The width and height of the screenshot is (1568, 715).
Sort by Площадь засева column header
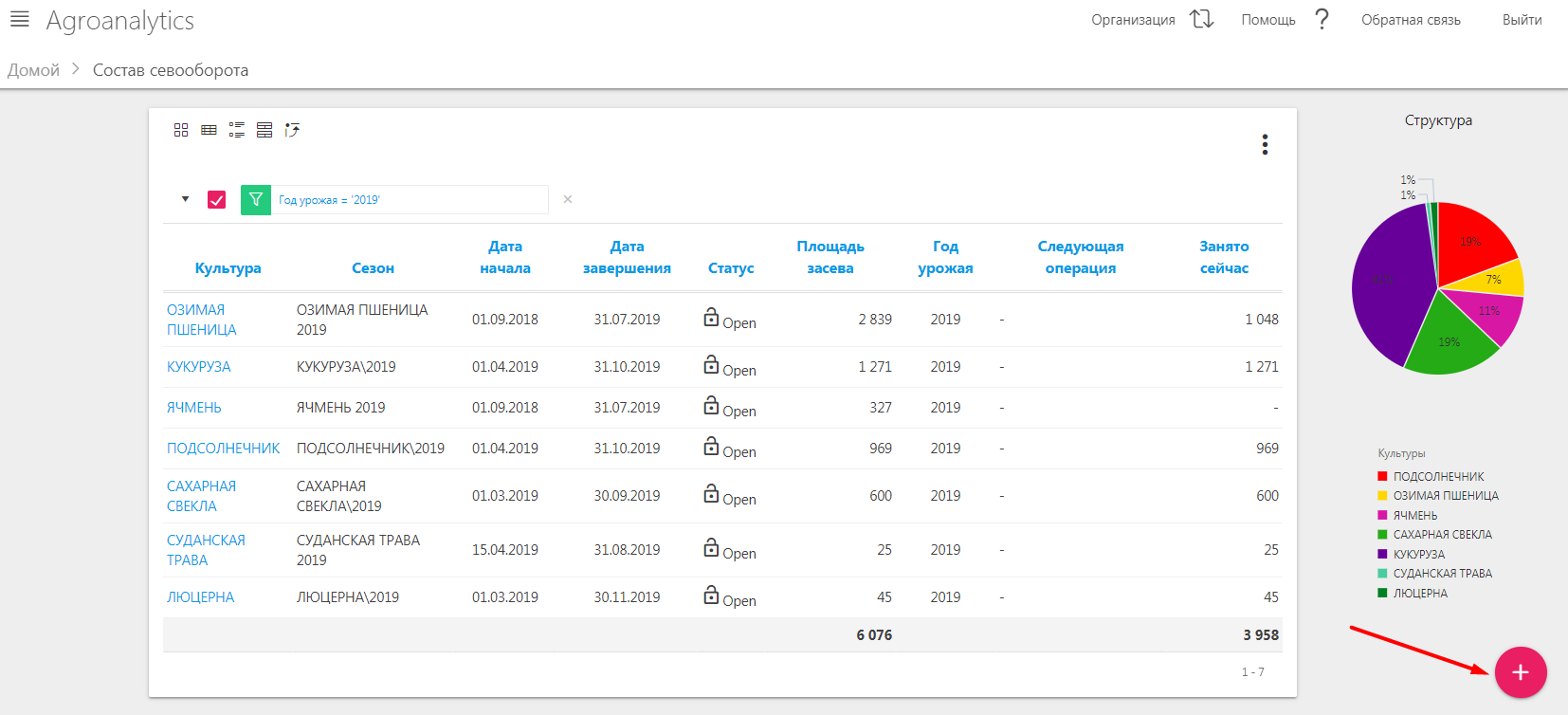pos(830,257)
